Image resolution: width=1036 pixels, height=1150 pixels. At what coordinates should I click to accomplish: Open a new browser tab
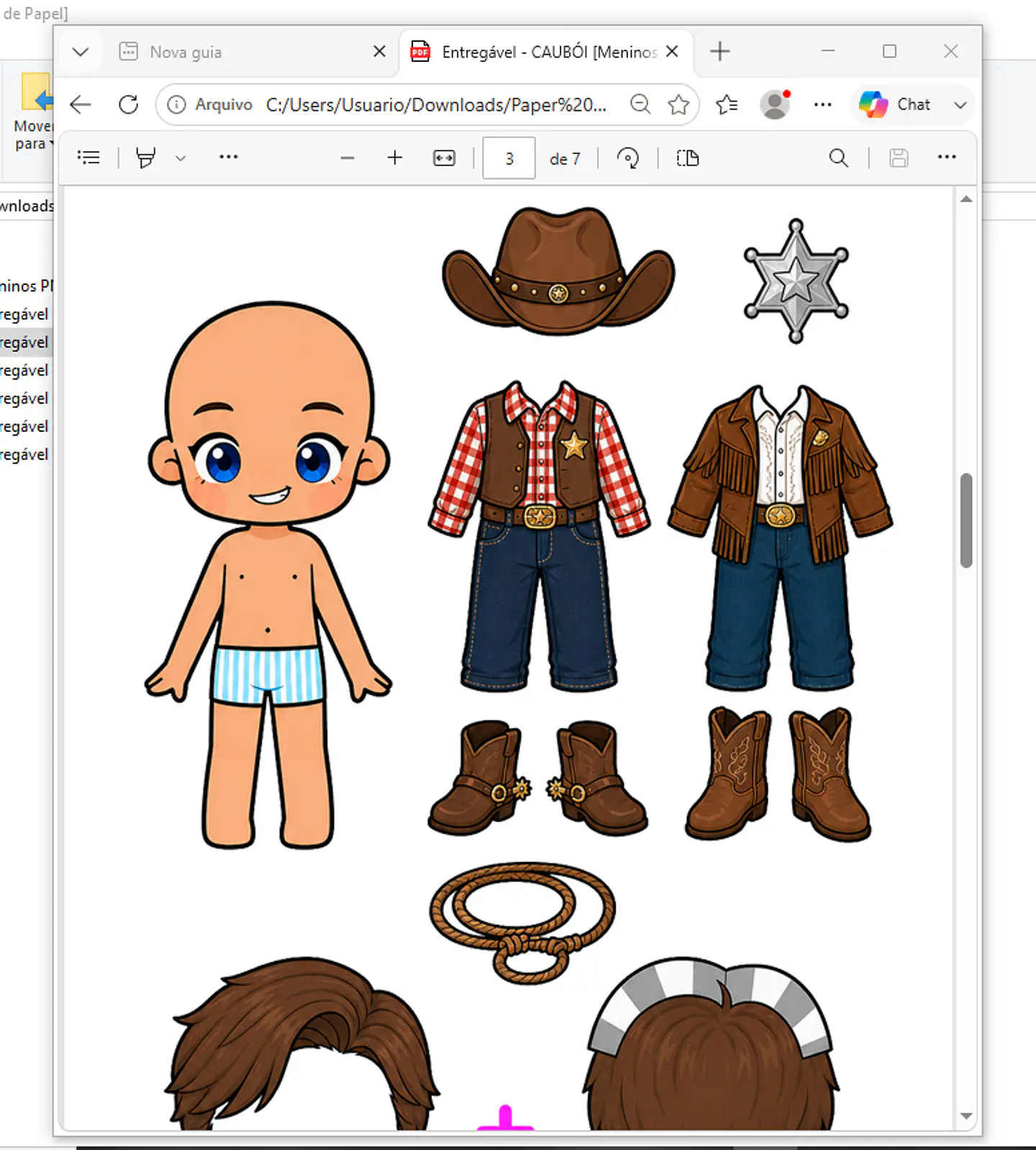click(x=719, y=51)
